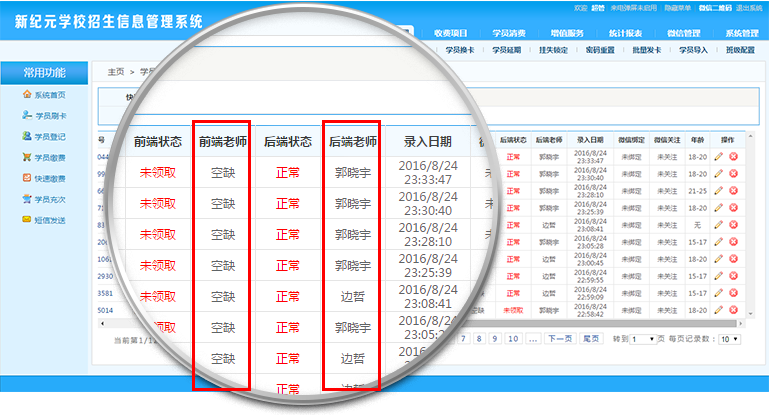Select 学员延期 in the submenu bar
Viewport: 770px width, 415px height.
click(x=506, y=50)
